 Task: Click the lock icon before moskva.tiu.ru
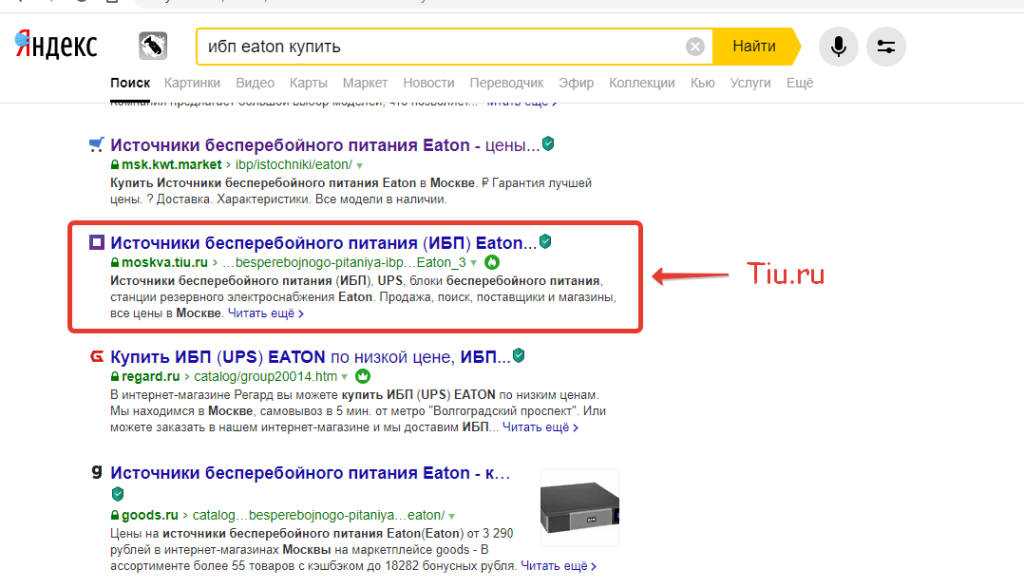115,263
